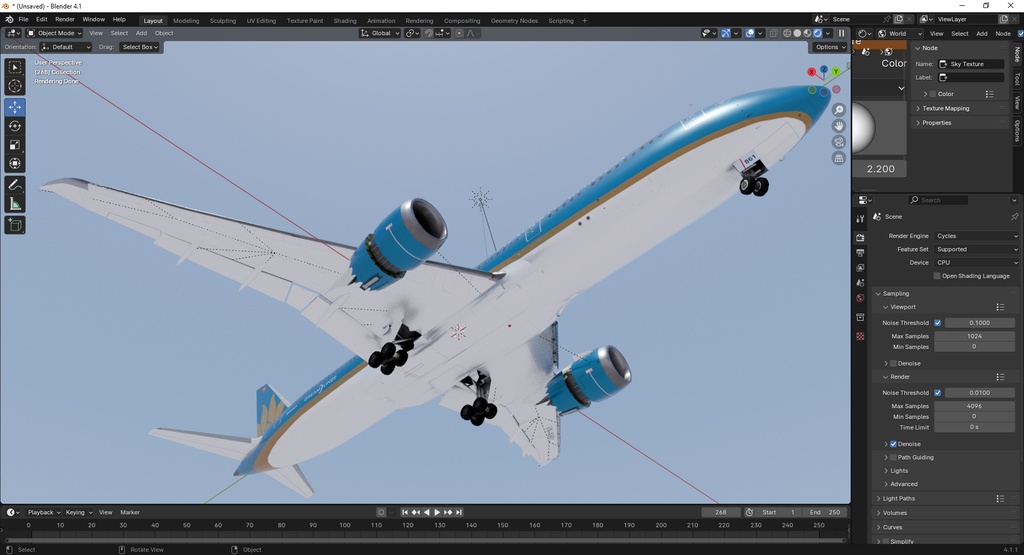Expand the Light Paths panel
The height and width of the screenshot is (555, 1024).
pyautogui.click(x=898, y=498)
